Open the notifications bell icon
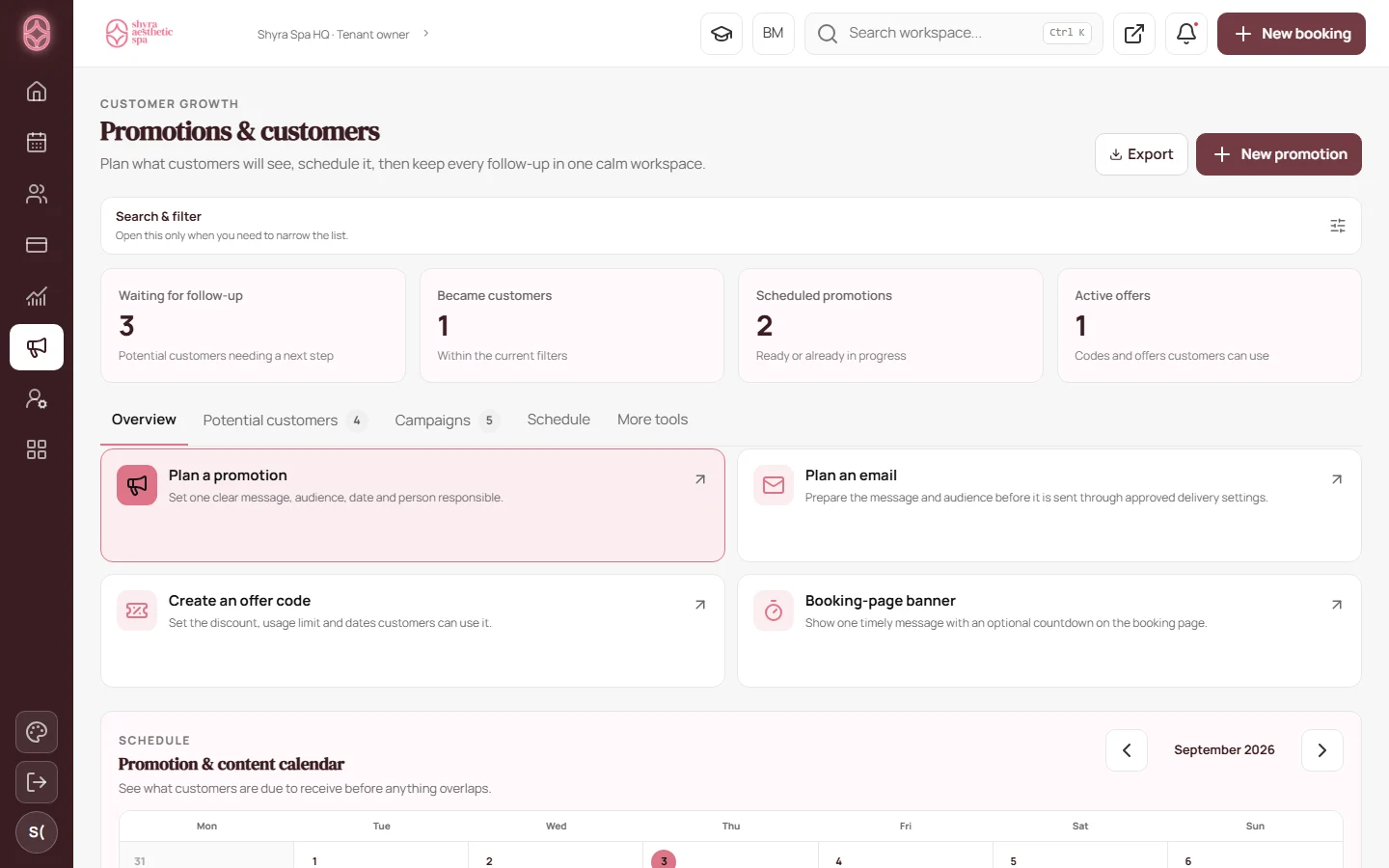This screenshot has width=1389, height=868. pos(1186,34)
